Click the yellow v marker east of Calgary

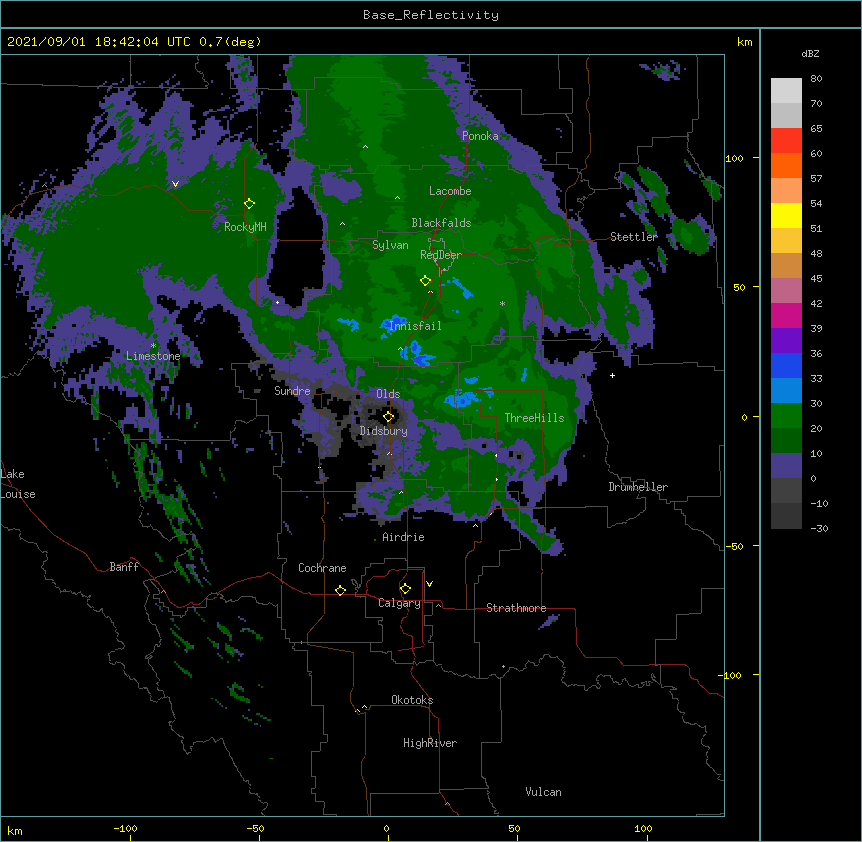[429, 584]
